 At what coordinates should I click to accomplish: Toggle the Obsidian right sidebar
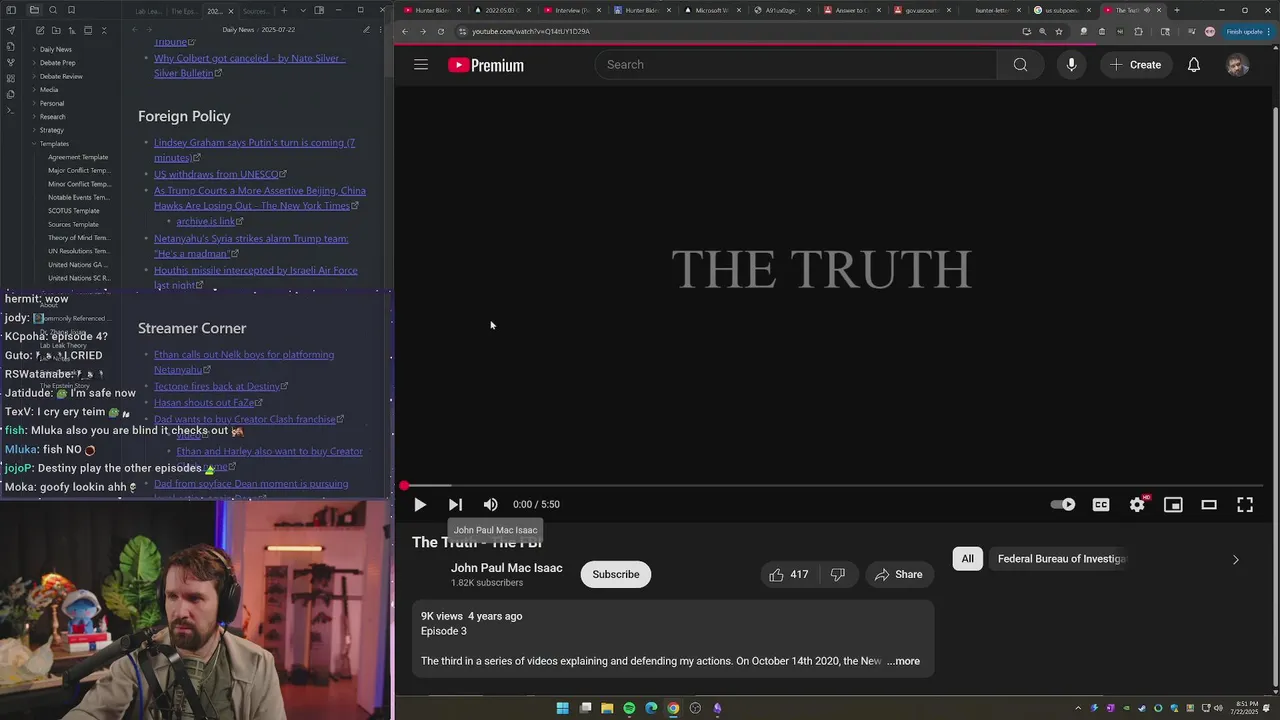[319, 10]
